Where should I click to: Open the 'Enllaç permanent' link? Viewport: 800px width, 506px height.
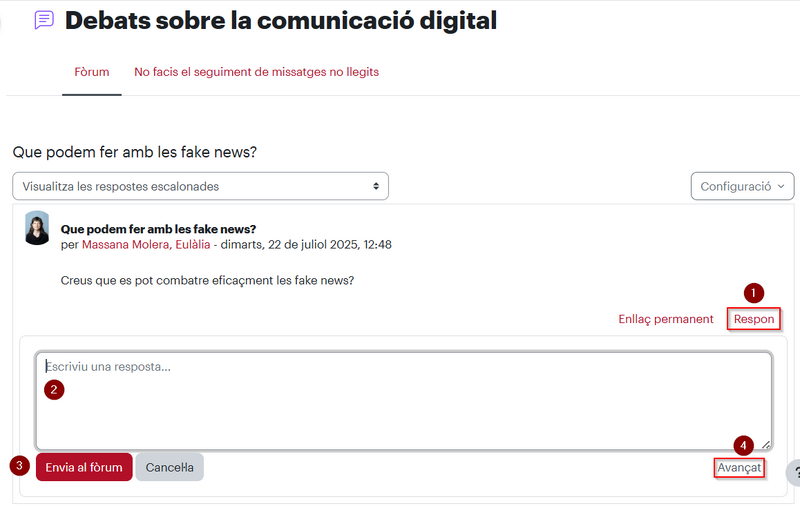click(x=666, y=319)
